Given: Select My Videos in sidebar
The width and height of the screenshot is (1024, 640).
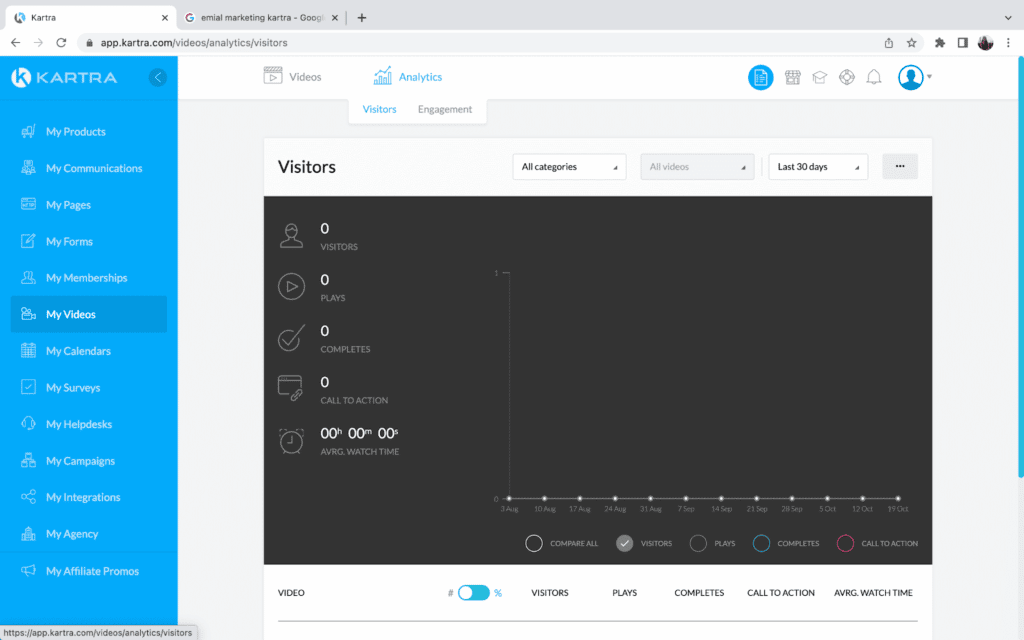Looking at the screenshot, I should pyautogui.click(x=89, y=314).
